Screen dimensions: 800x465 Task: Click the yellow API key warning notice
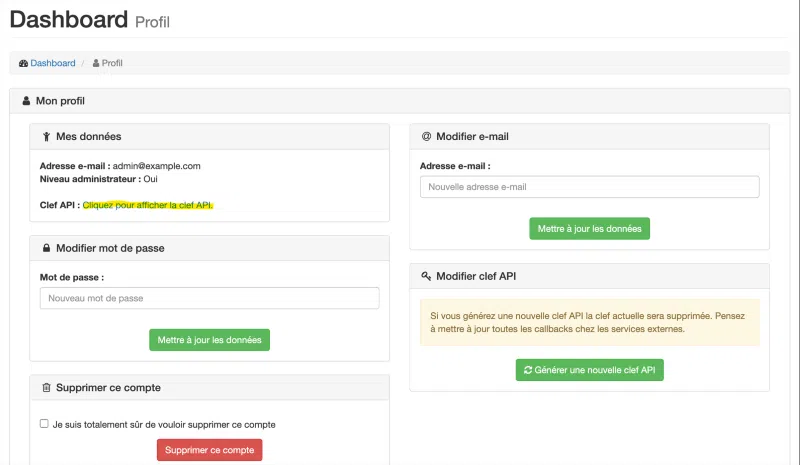pyautogui.click(x=589, y=322)
